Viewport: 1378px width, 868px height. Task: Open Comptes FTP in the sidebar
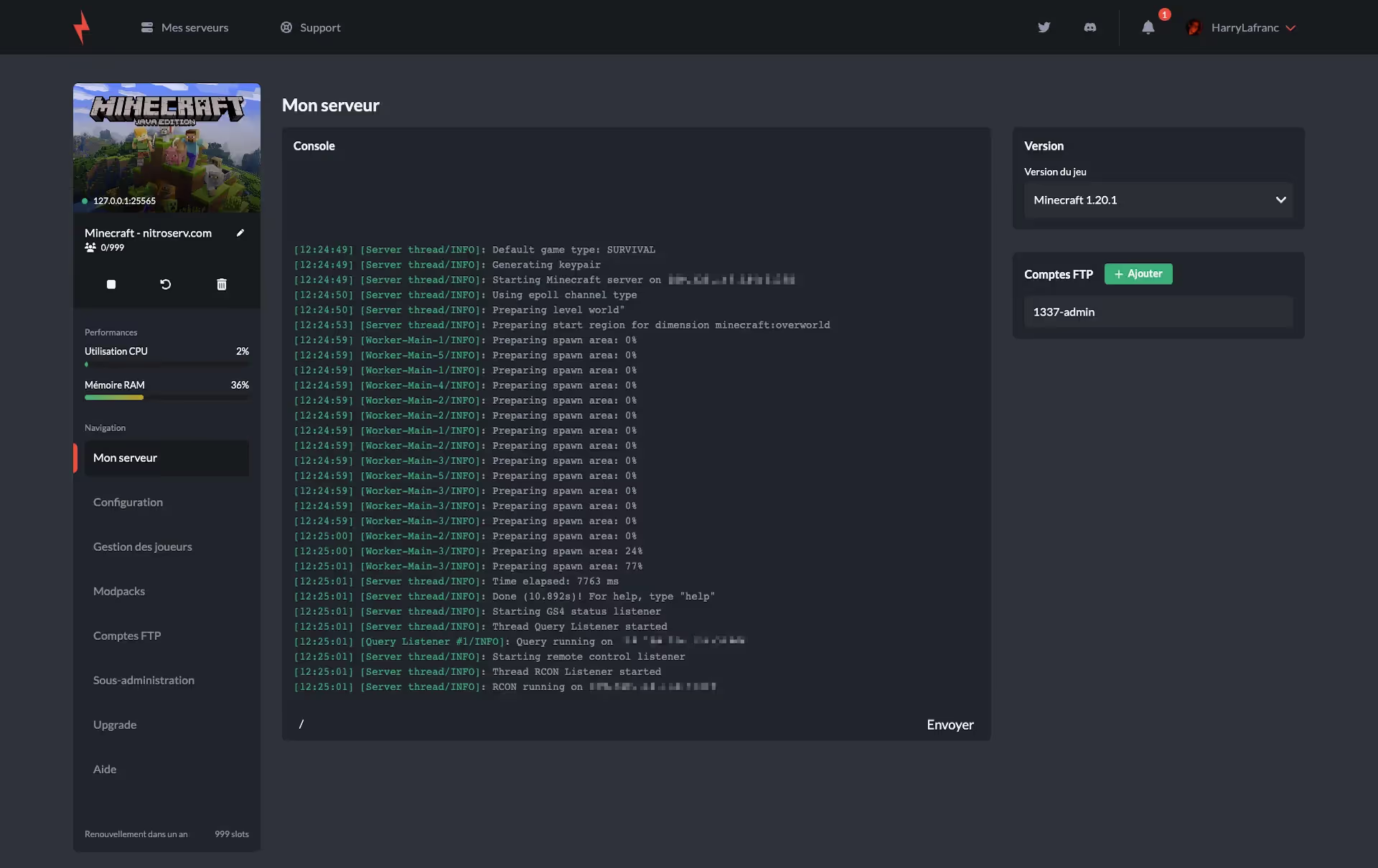coord(127,636)
